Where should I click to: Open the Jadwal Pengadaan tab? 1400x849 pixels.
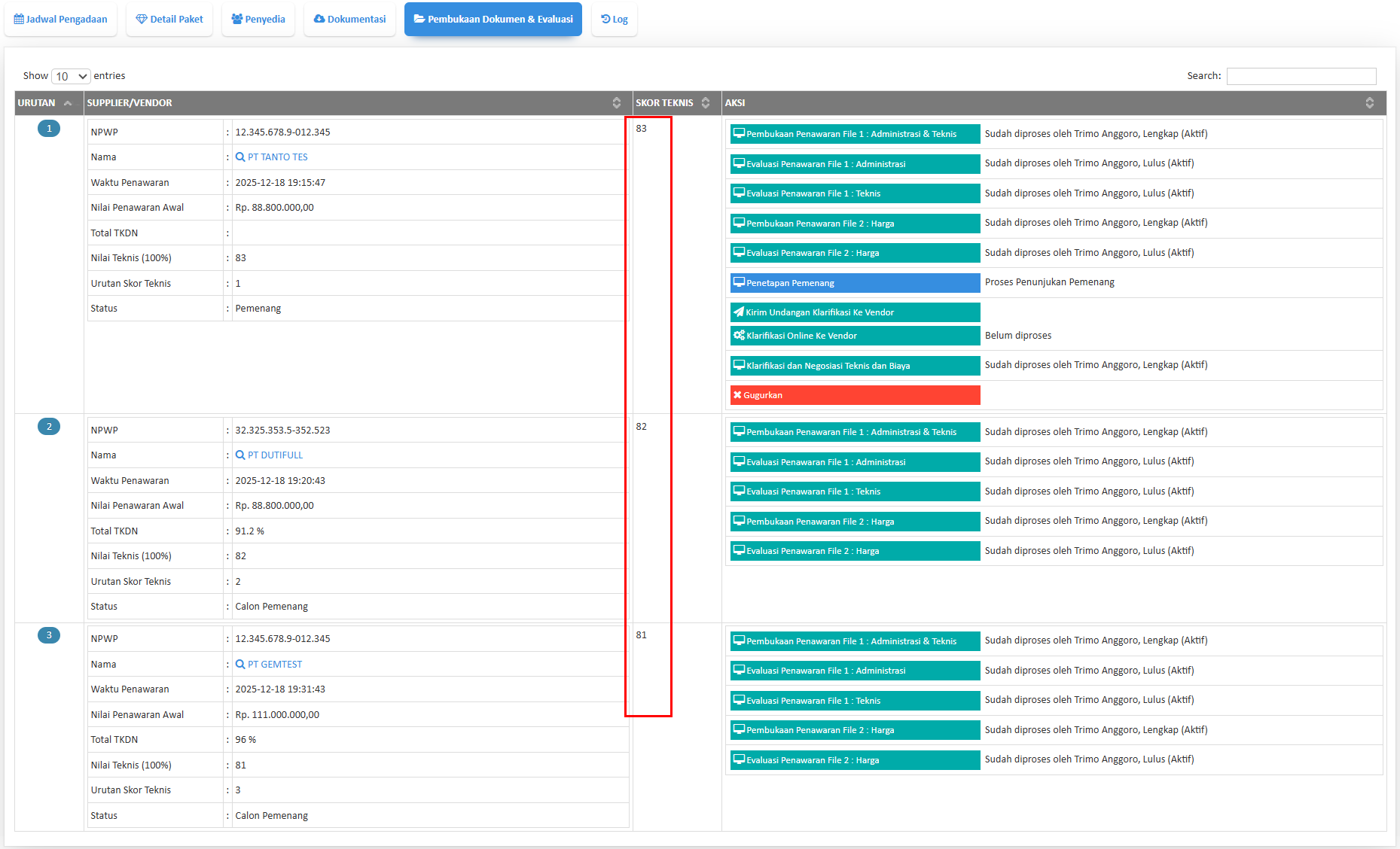coord(61,20)
